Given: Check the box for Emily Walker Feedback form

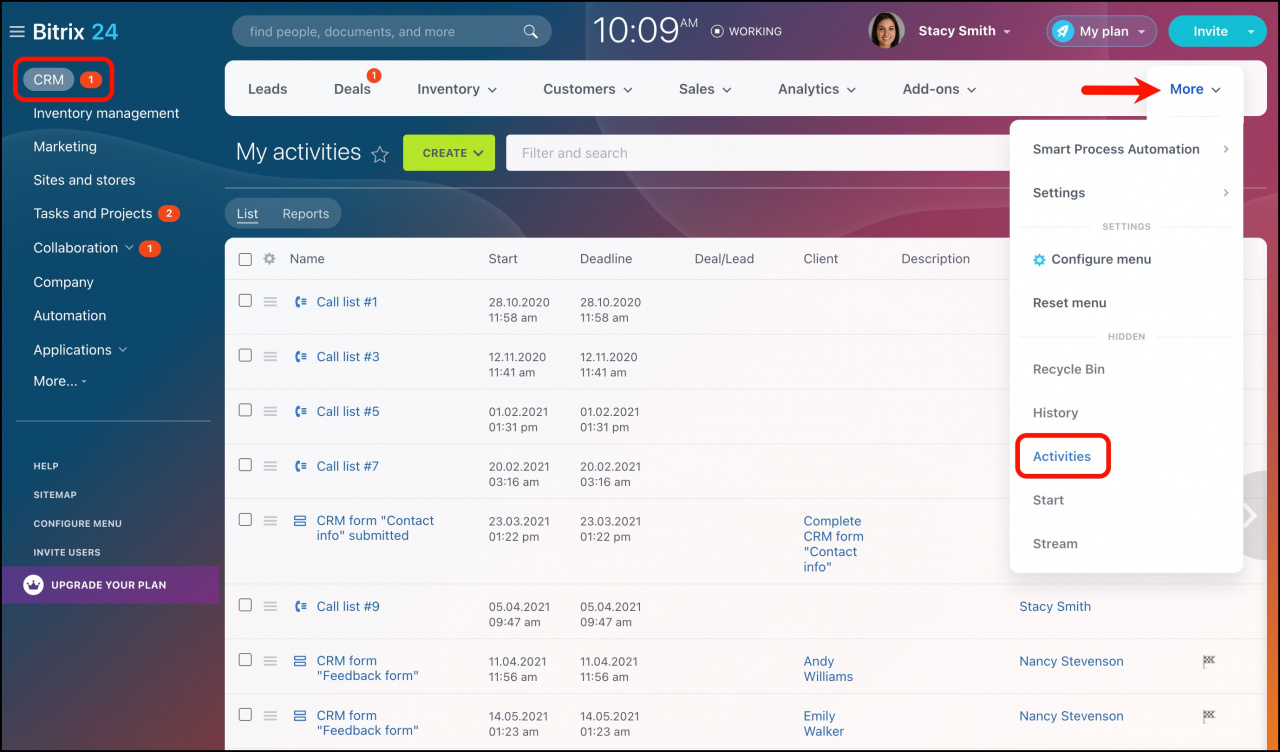Looking at the screenshot, I should [x=245, y=715].
